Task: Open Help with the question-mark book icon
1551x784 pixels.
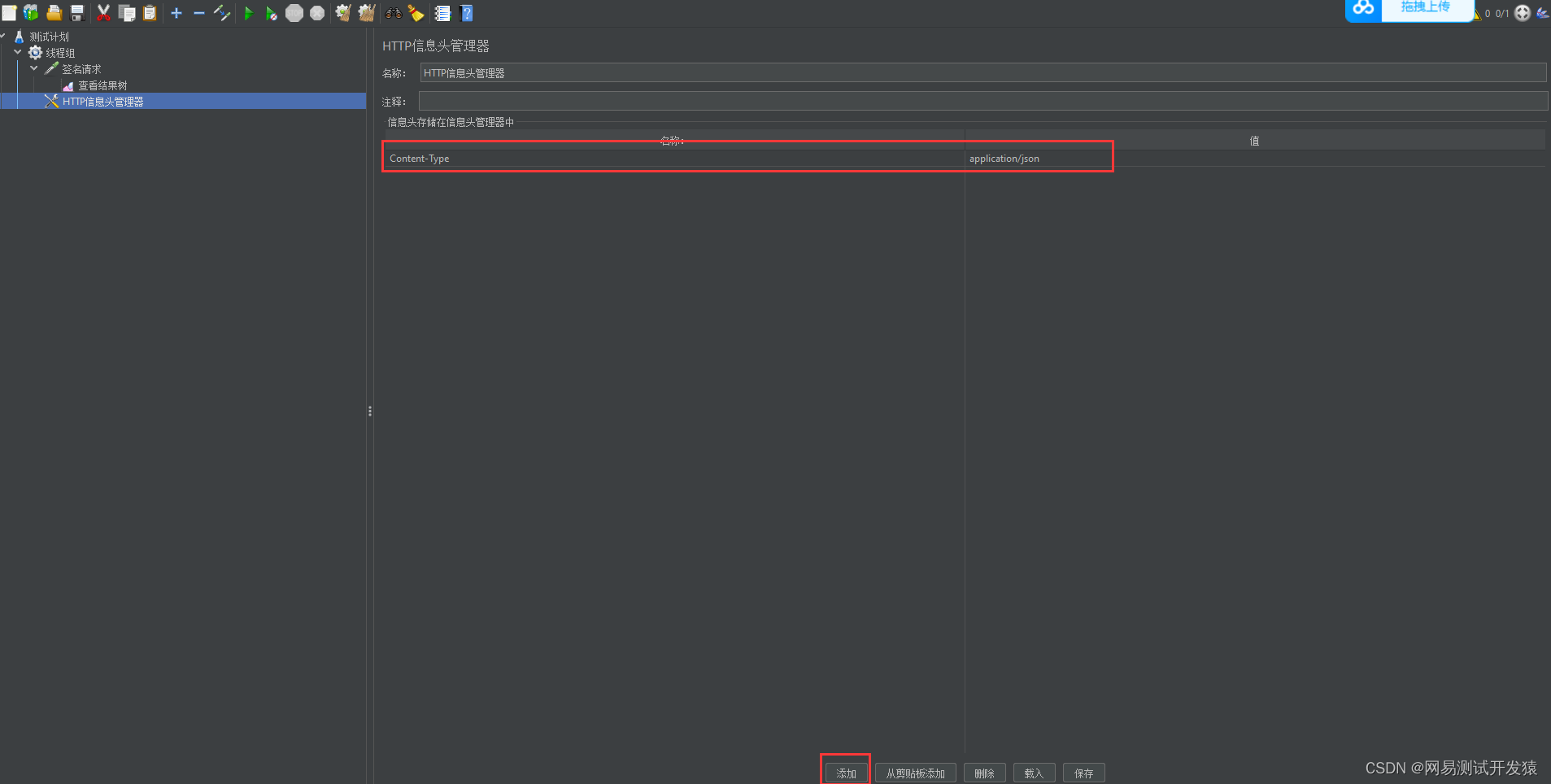Action: click(x=466, y=13)
